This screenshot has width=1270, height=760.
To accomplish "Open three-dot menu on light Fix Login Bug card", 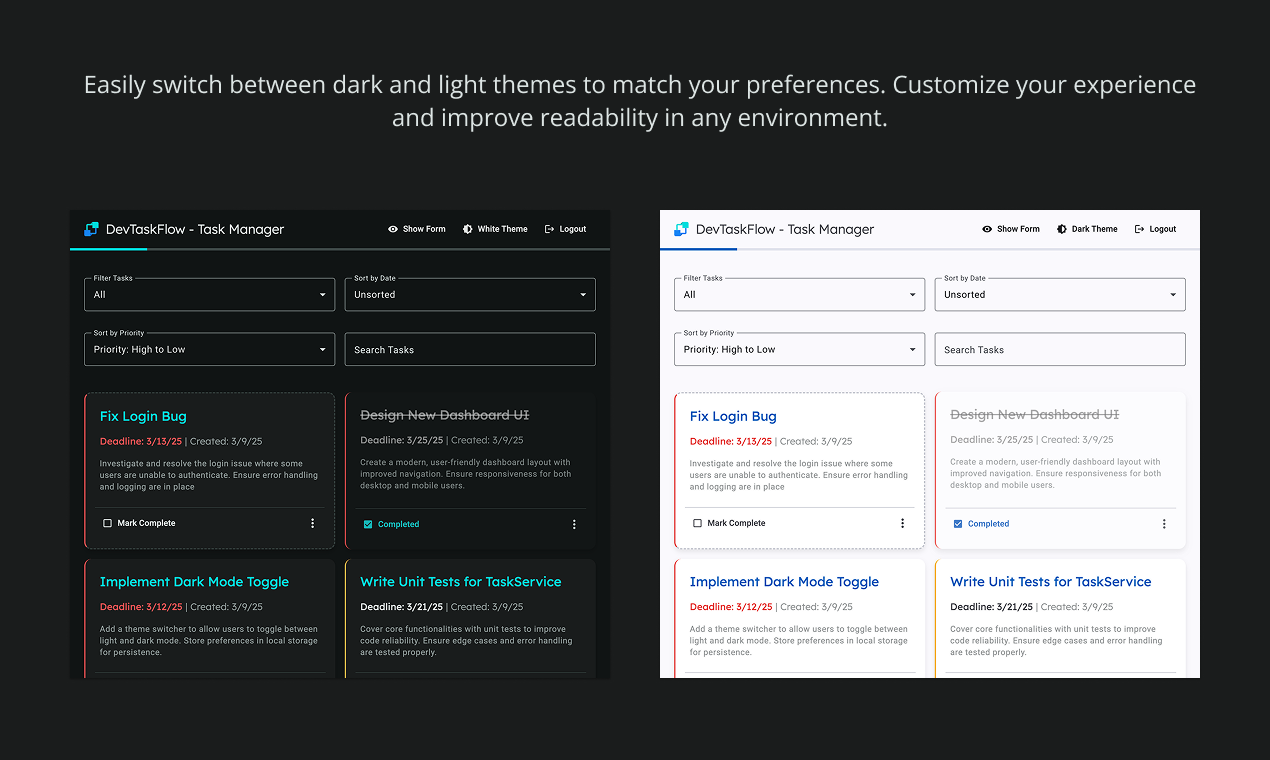I will click(x=902, y=523).
